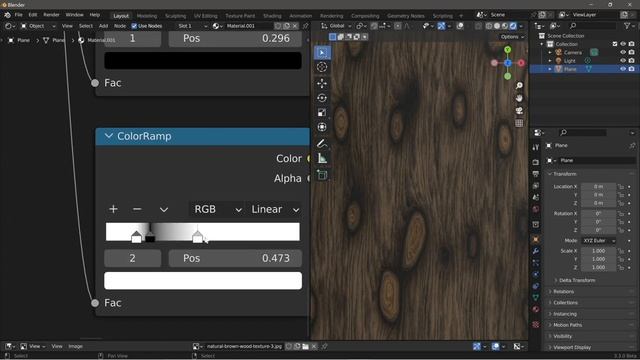640x360 pixels.
Task: Remove color stop with minus button
Action: (137, 209)
